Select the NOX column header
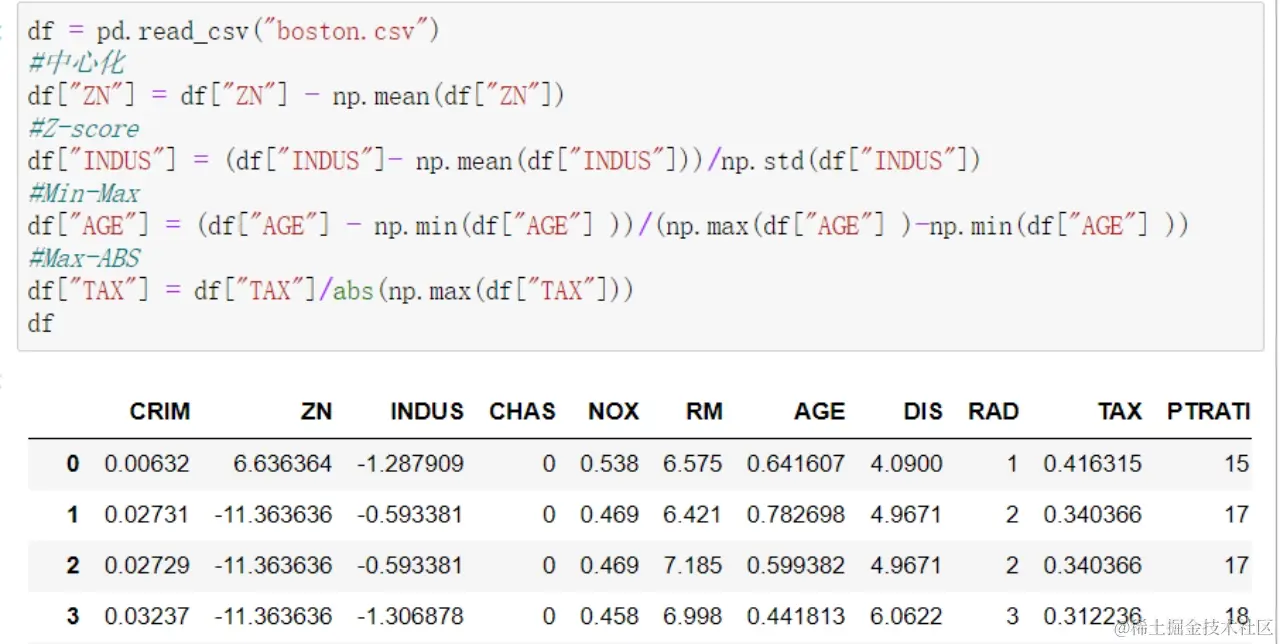This screenshot has height=644, width=1280. pyautogui.click(x=613, y=411)
